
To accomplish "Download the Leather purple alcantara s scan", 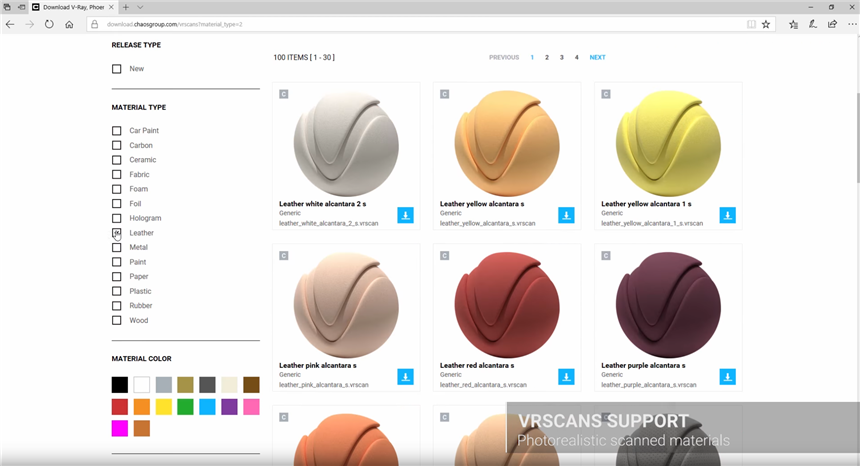I will [727, 377].
